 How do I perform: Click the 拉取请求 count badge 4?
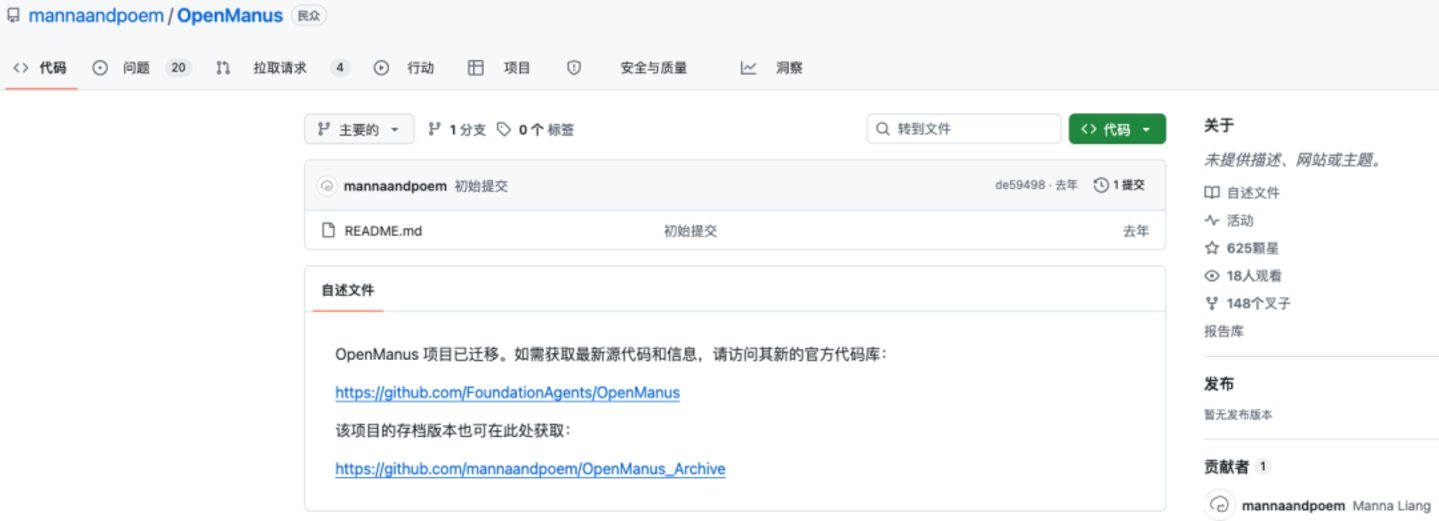pyautogui.click(x=341, y=68)
